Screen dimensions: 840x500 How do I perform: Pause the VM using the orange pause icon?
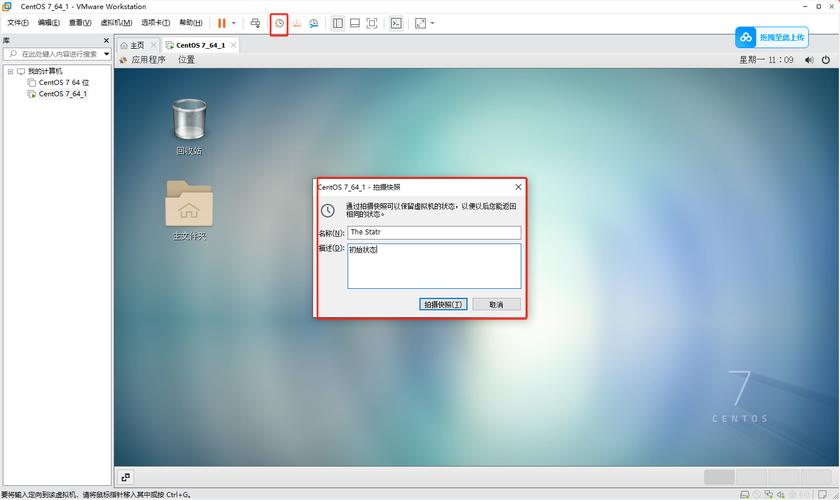pyautogui.click(x=221, y=23)
